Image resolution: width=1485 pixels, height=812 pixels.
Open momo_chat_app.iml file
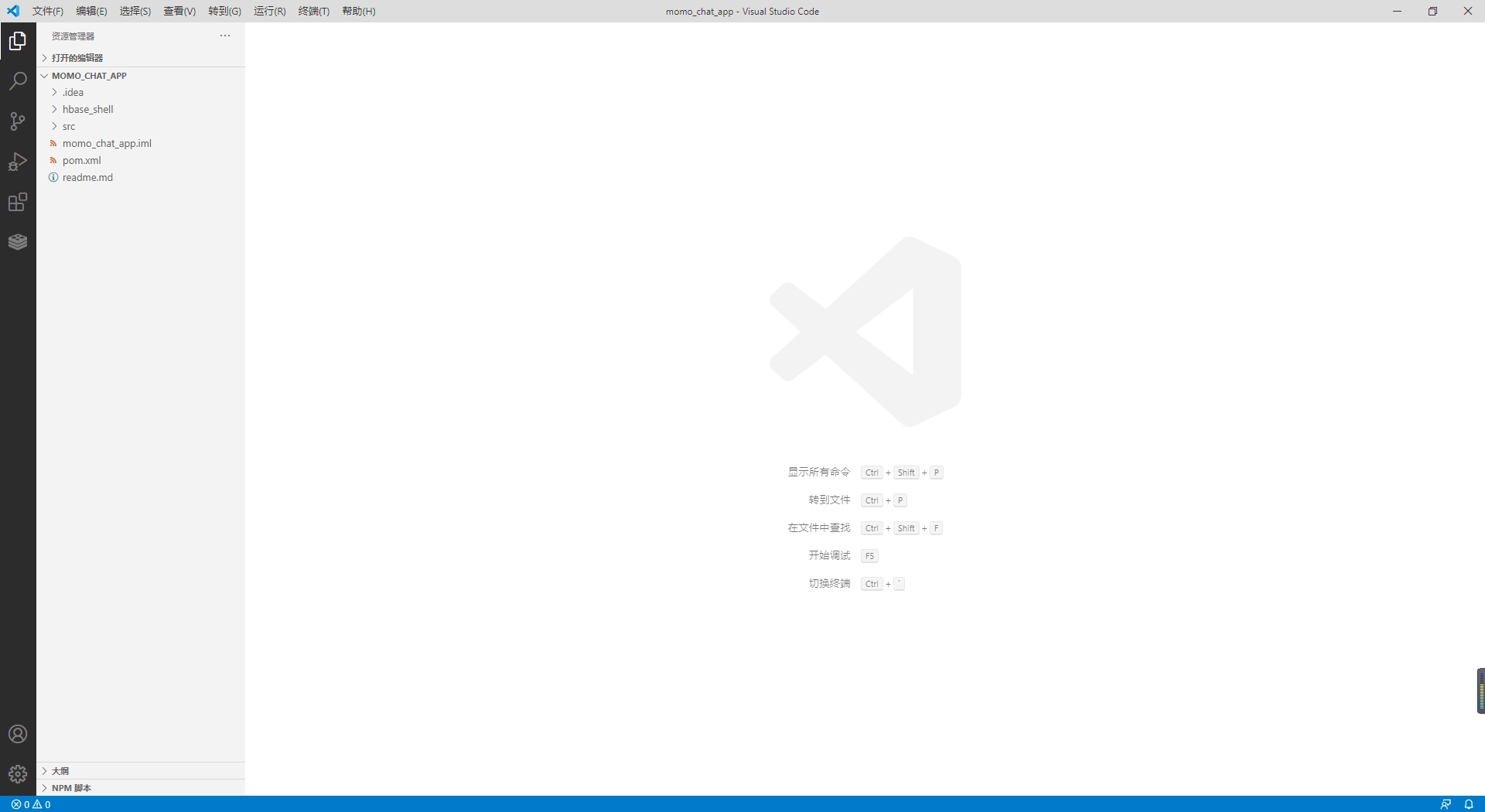[x=141, y=144]
